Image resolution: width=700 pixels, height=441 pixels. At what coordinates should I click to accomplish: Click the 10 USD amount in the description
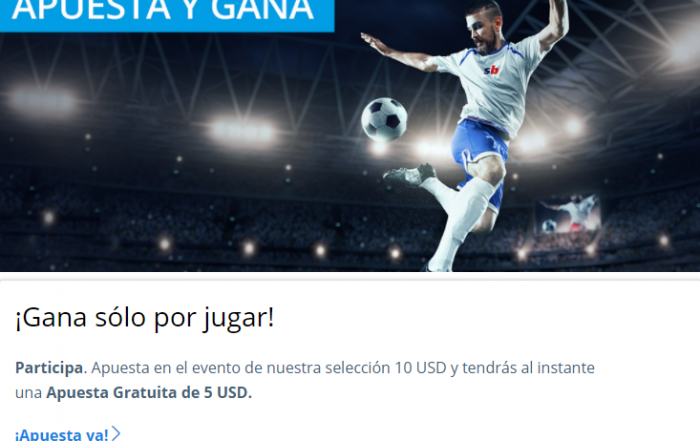click(x=421, y=368)
